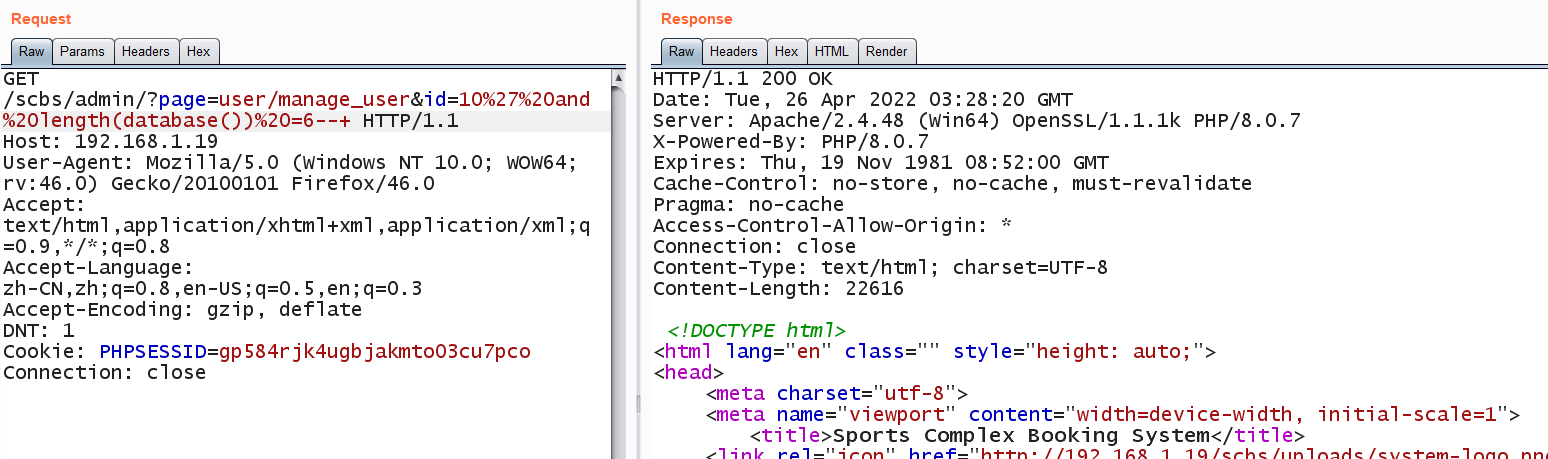Open the Request Params tab
The width and height of the screenshot is (1548, 459).
pyautogui.click(x=82, y=51)
